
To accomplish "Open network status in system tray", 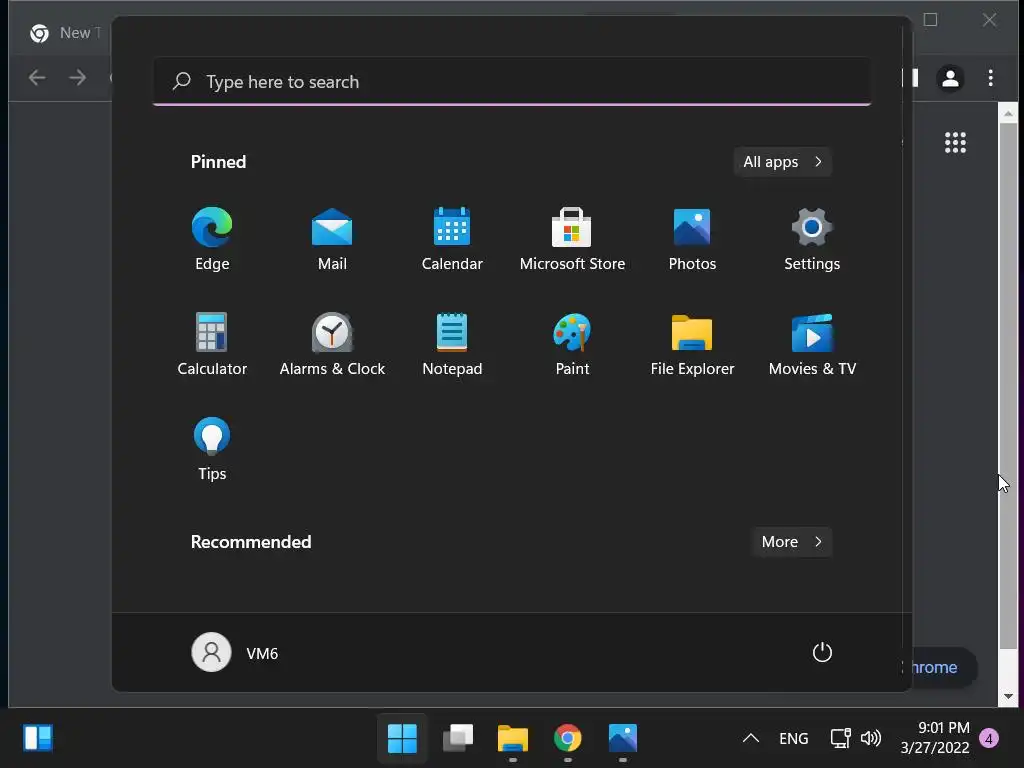I will [x=840, y=739].
